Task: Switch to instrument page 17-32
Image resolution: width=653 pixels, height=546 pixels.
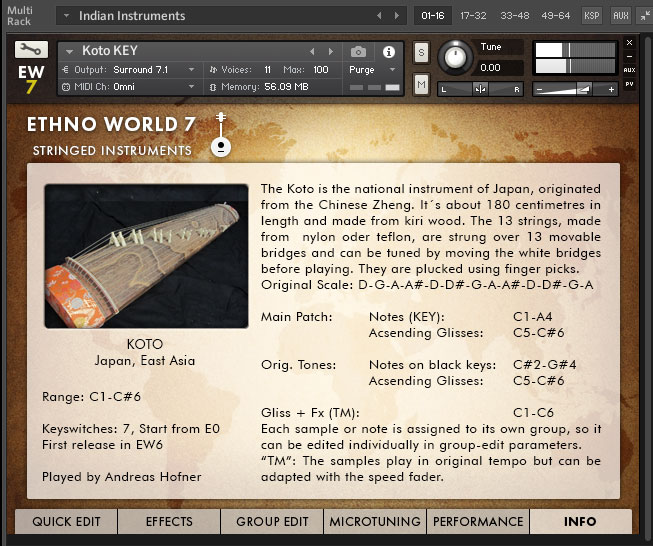Action: point(473,16)
